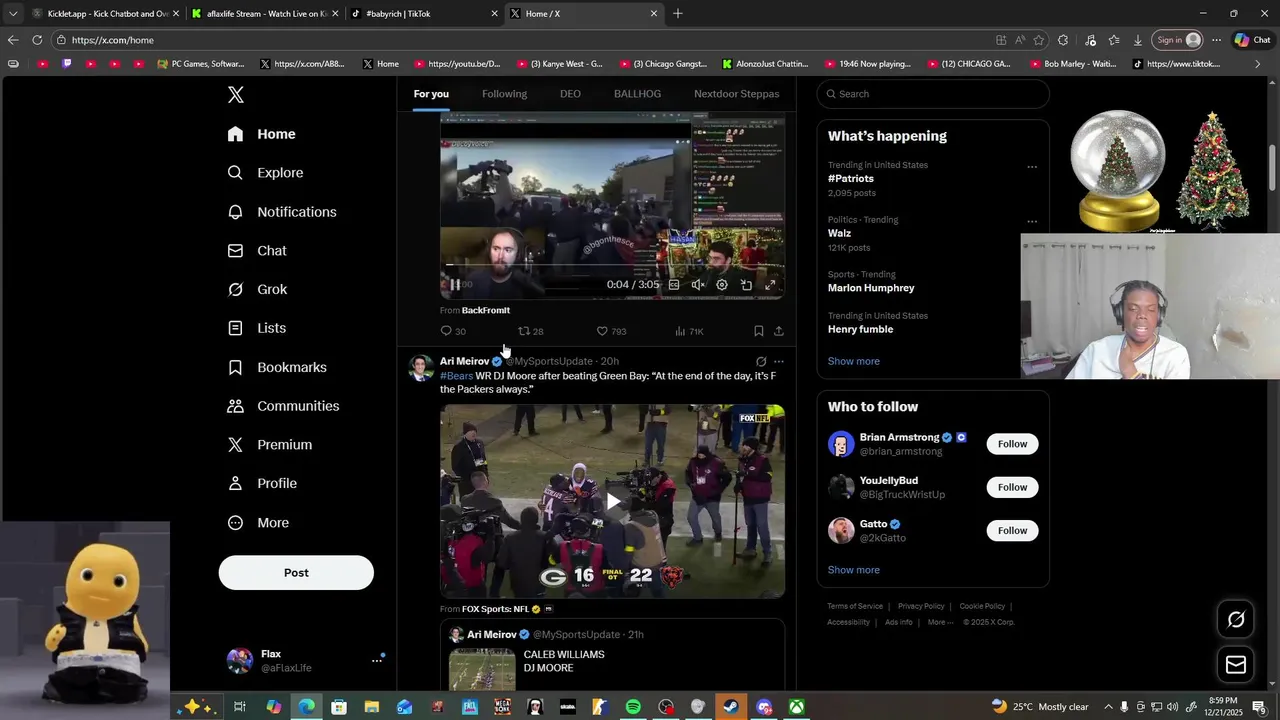Switch to the BALLHOG tab
The height and width of the screenshot is (720, 1280).
point(637,94)
